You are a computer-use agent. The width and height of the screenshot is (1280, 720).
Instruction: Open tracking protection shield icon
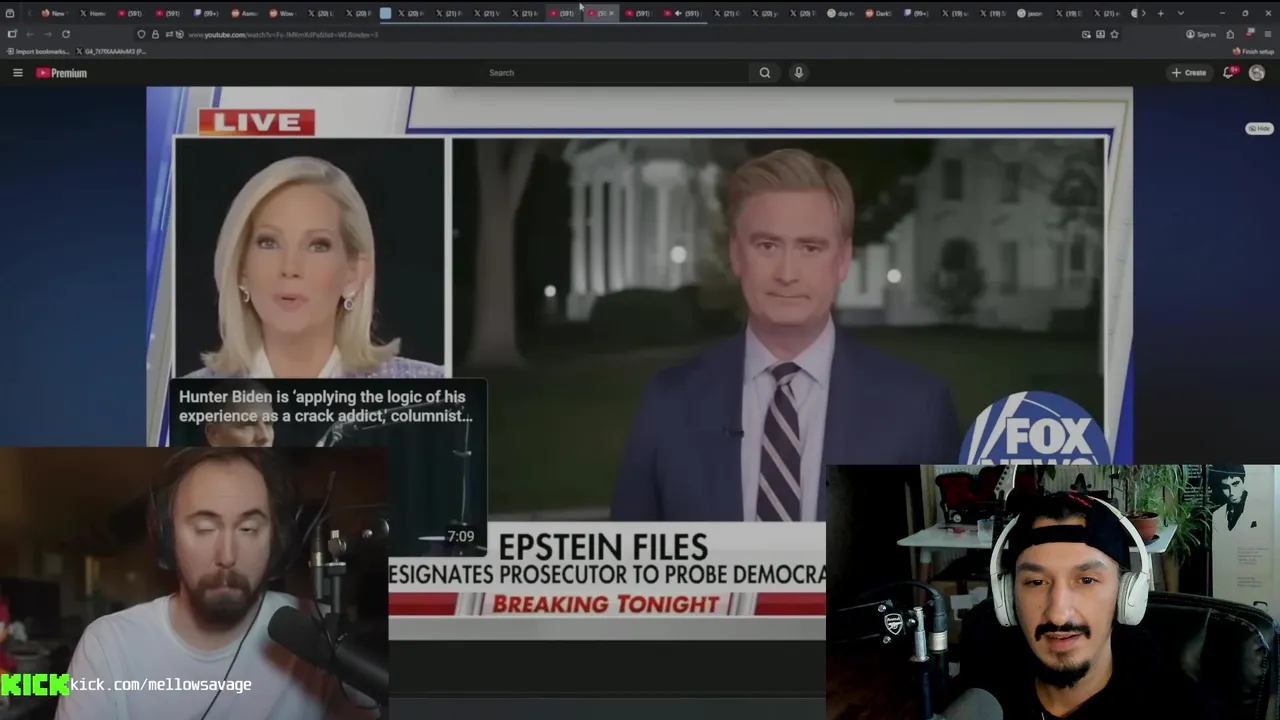(x=140, y=34)
